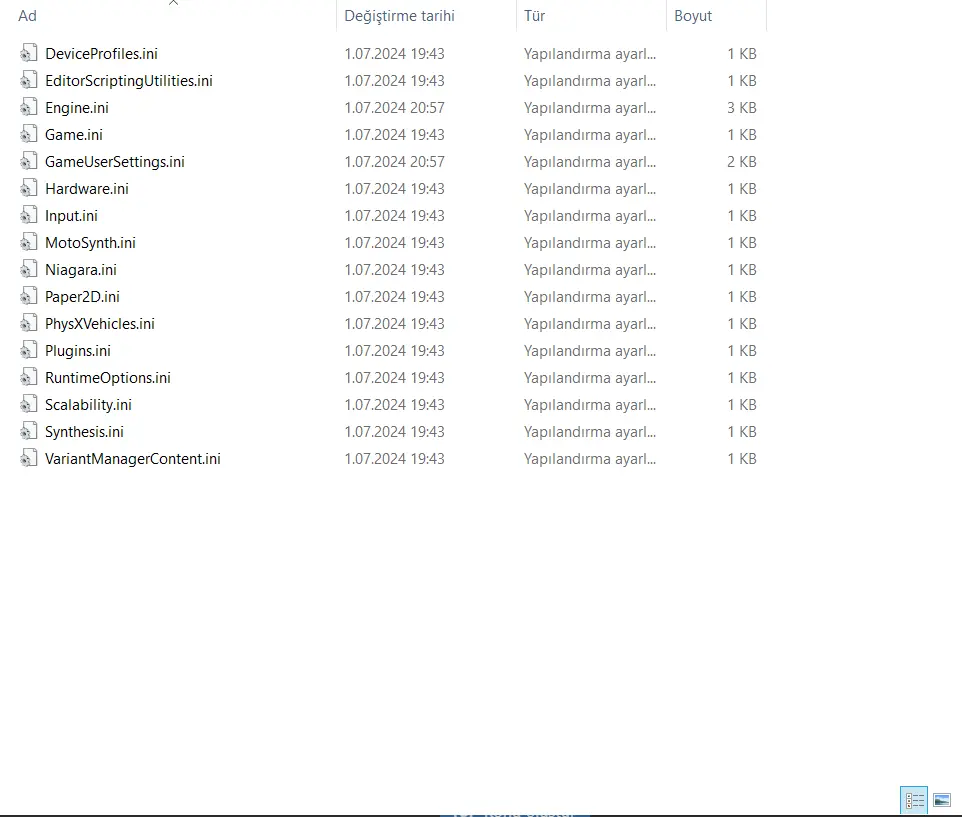
Task: Click the type cell of Plugins.ini
Action: tap(590, 351)
